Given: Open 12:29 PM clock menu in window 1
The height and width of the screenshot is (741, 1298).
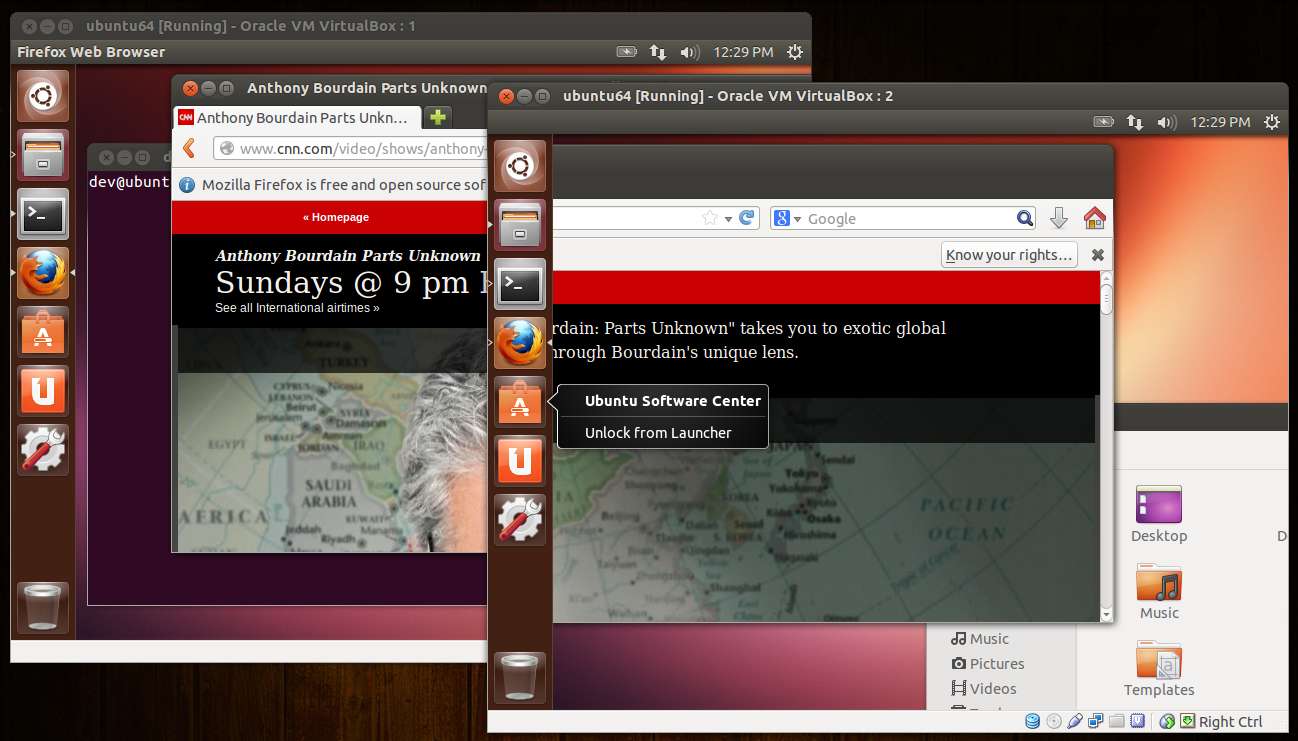Looking at the screenshot, I should [x=743, y=52].
